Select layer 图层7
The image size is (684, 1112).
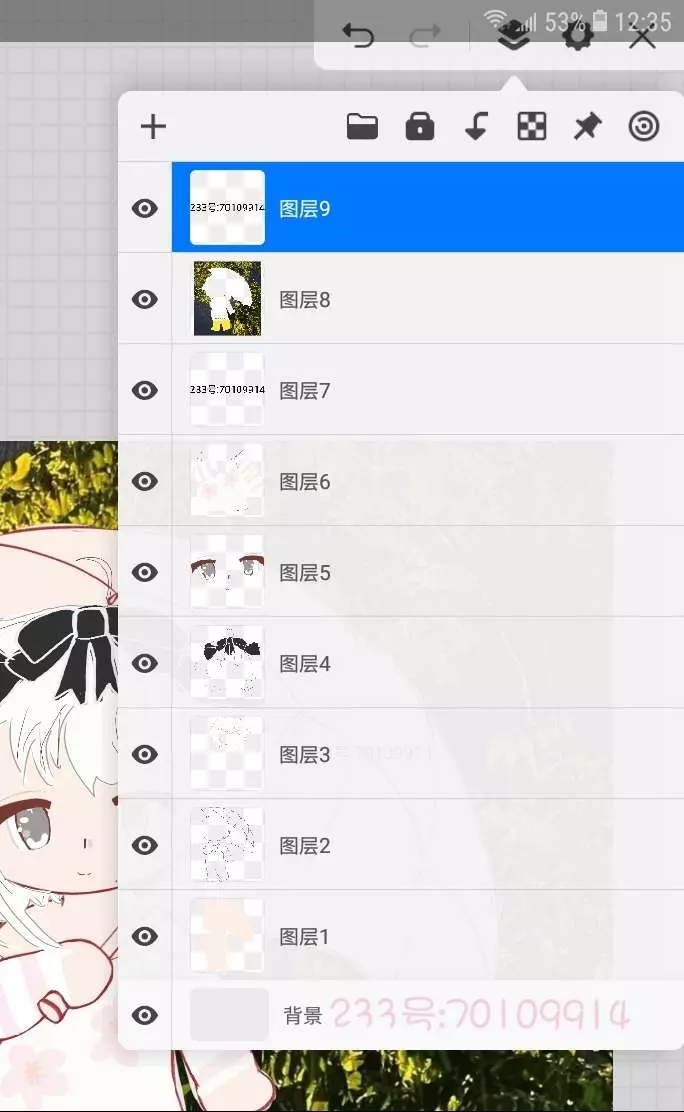[428, 390]
